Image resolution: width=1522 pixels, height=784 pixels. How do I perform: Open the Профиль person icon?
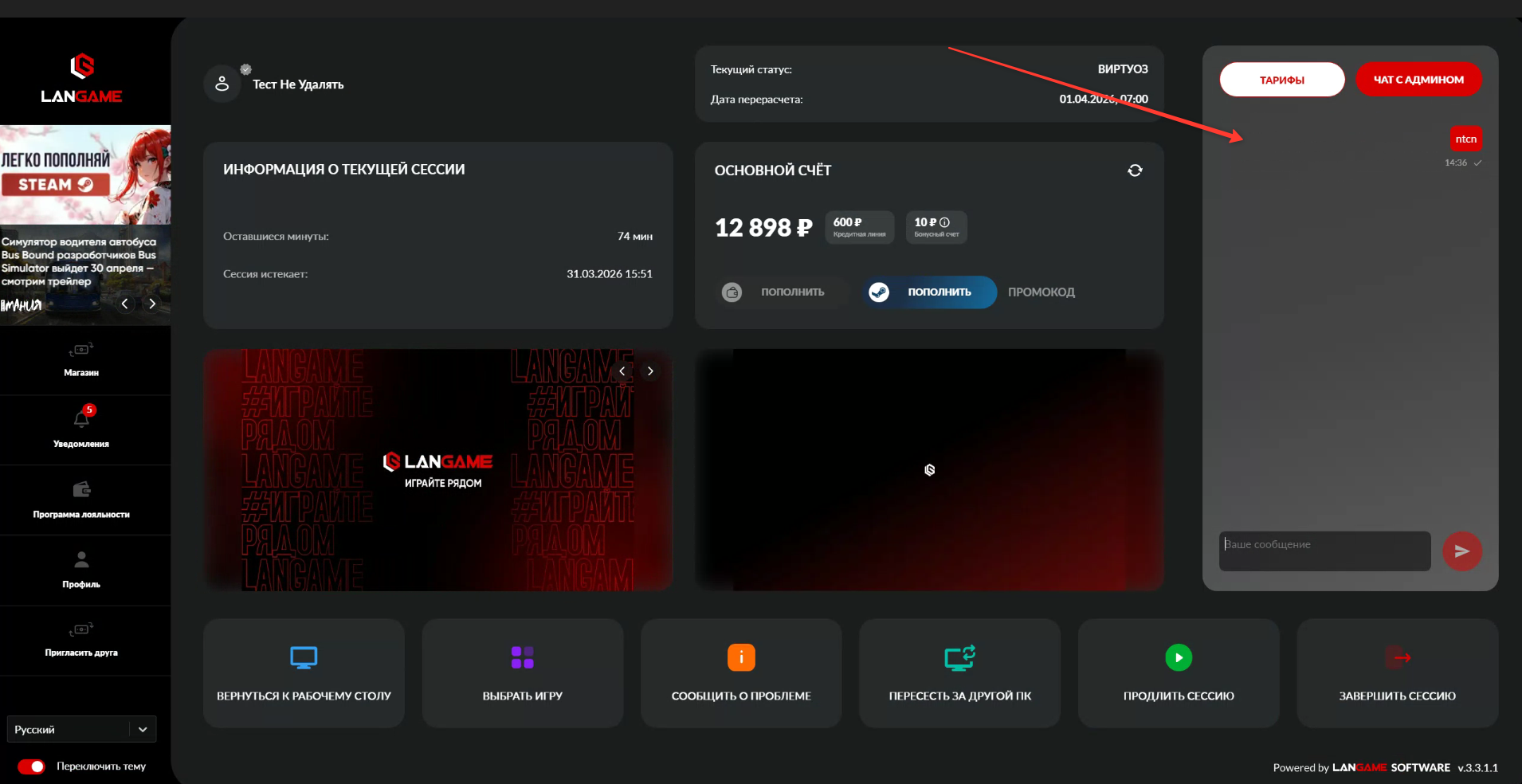pyautogui.click(x=81, y=559)
